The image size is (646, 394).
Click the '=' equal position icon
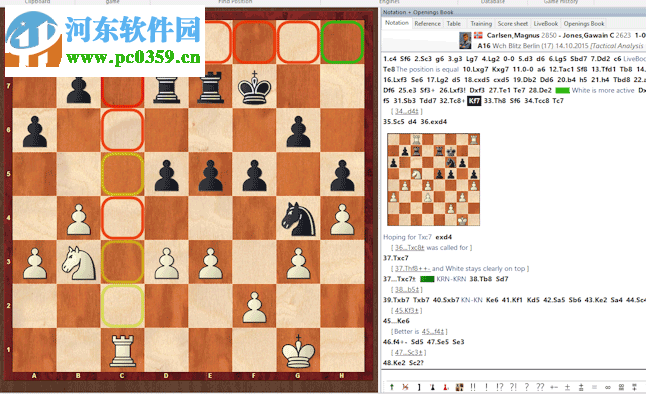(x=595, y=387)
